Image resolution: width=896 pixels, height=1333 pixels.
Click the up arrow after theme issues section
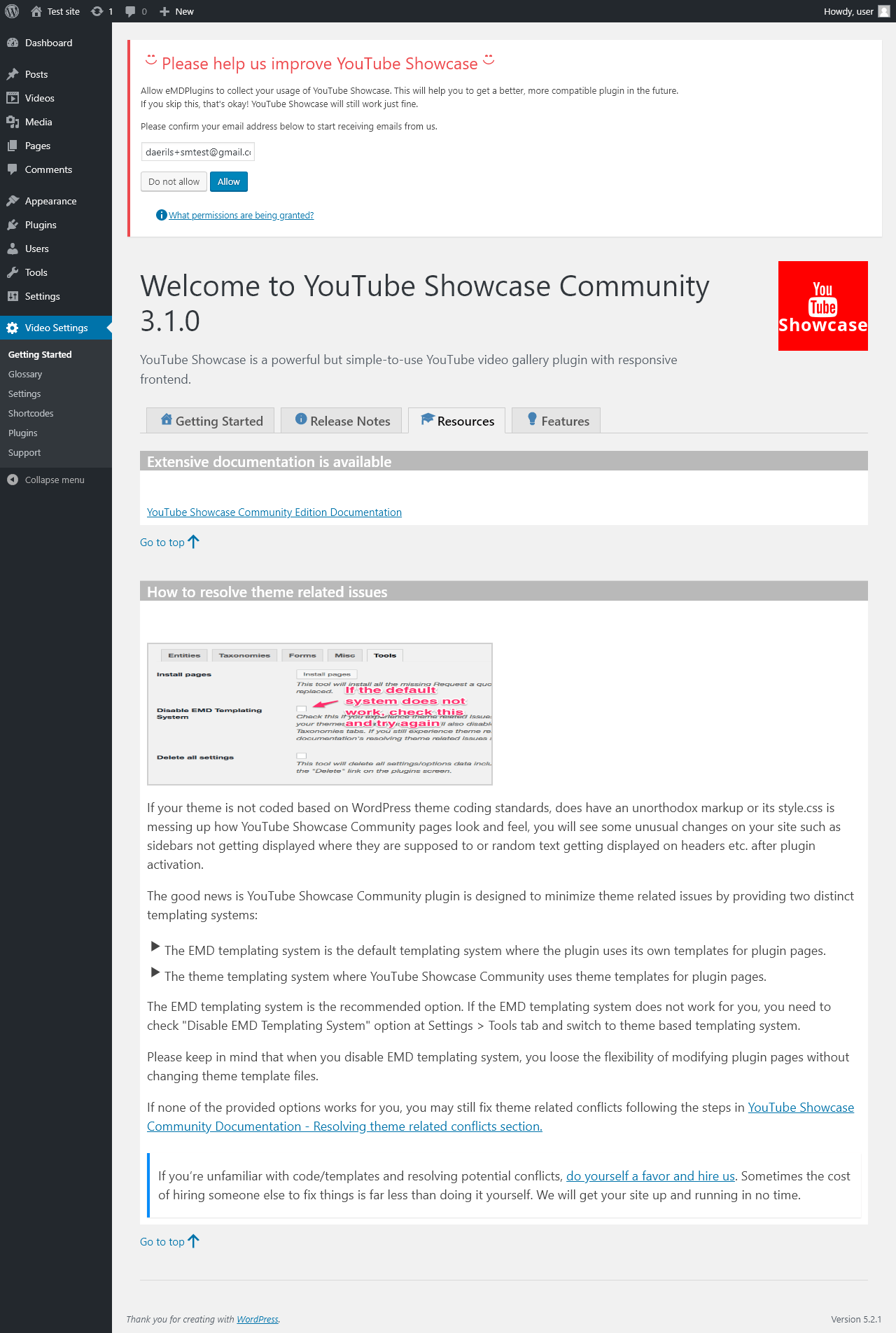[x=194, y=1241]
